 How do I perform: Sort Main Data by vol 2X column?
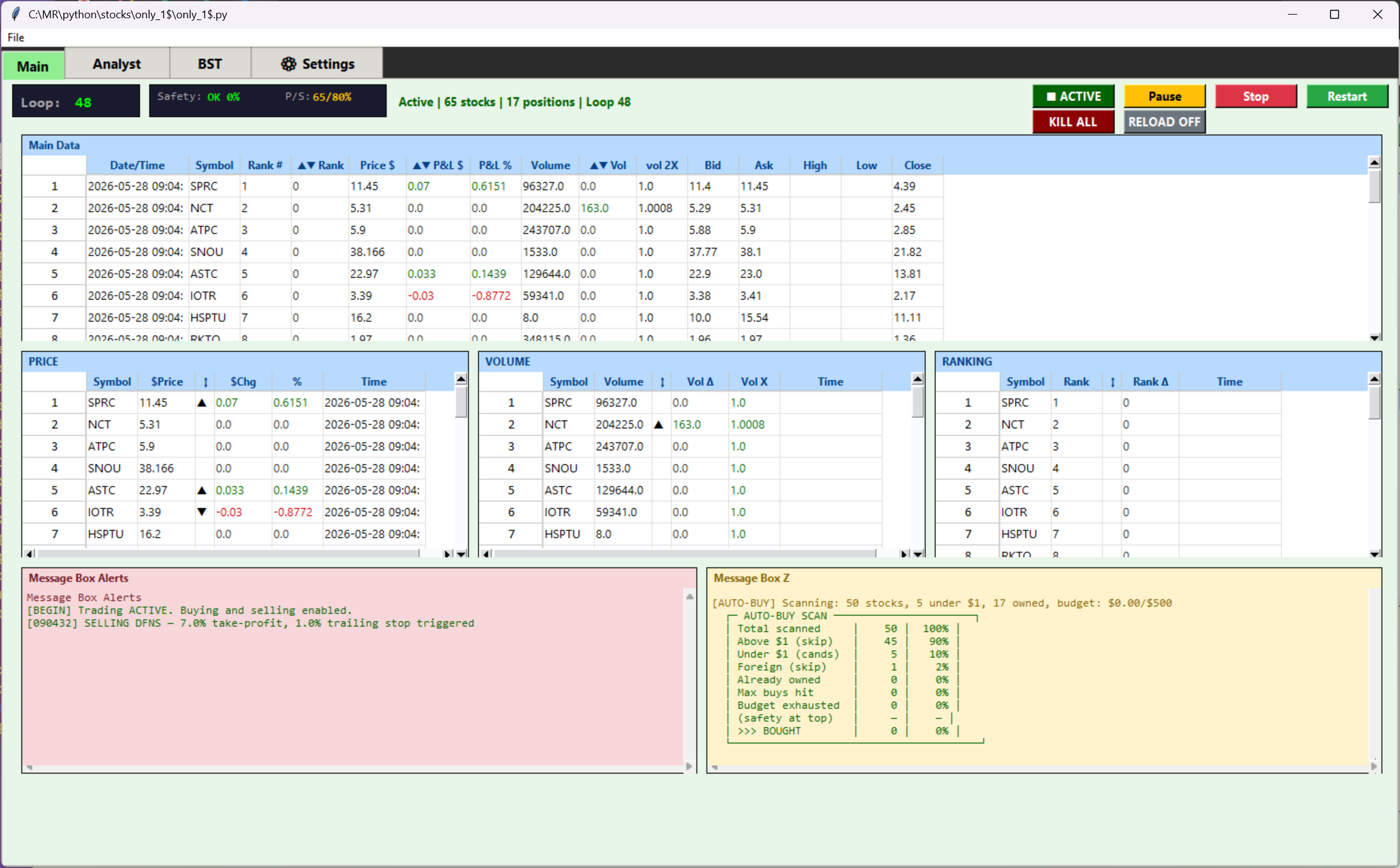(x=662, y=165)
